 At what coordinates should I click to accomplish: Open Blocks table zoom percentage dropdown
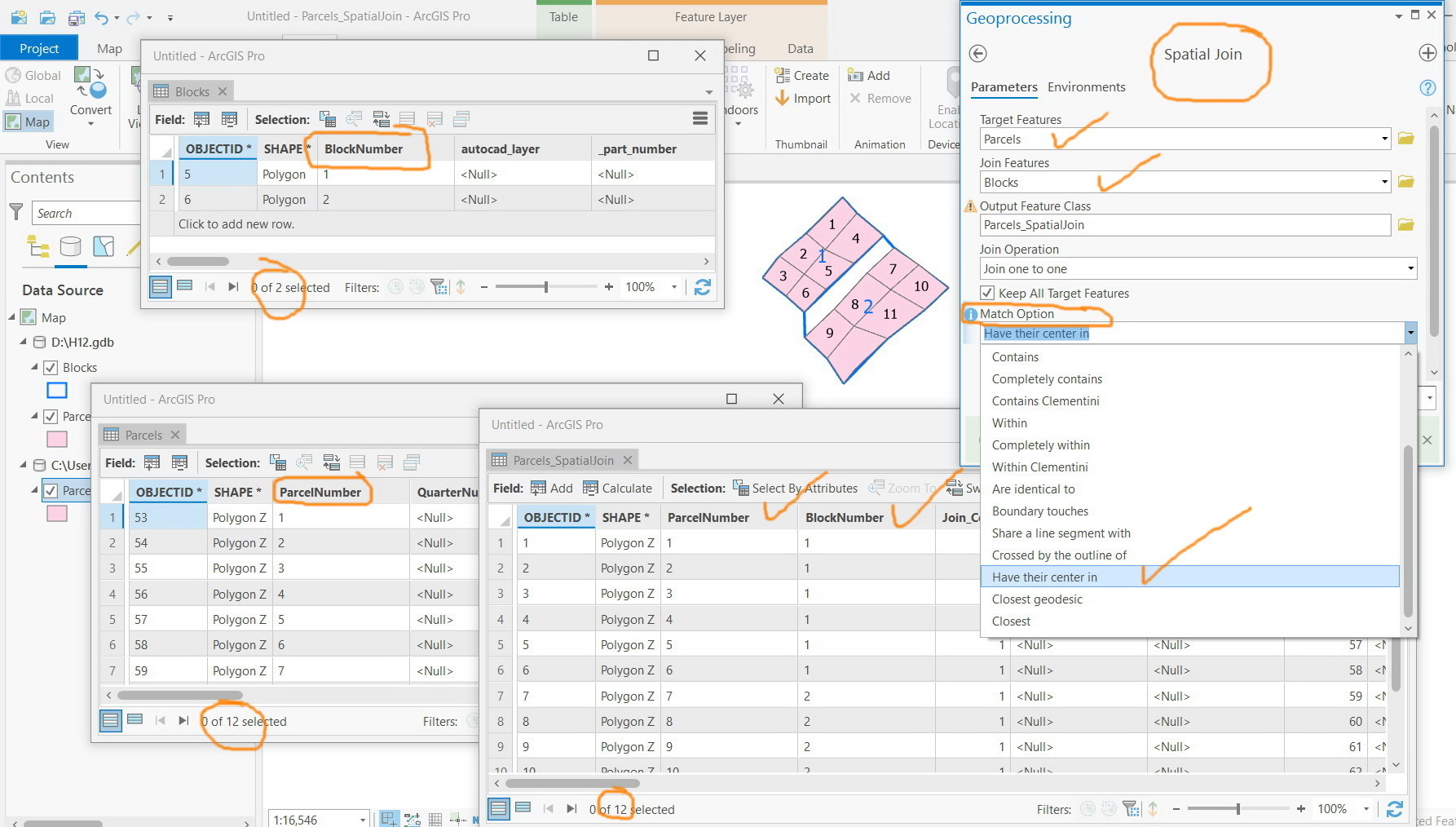673,287
